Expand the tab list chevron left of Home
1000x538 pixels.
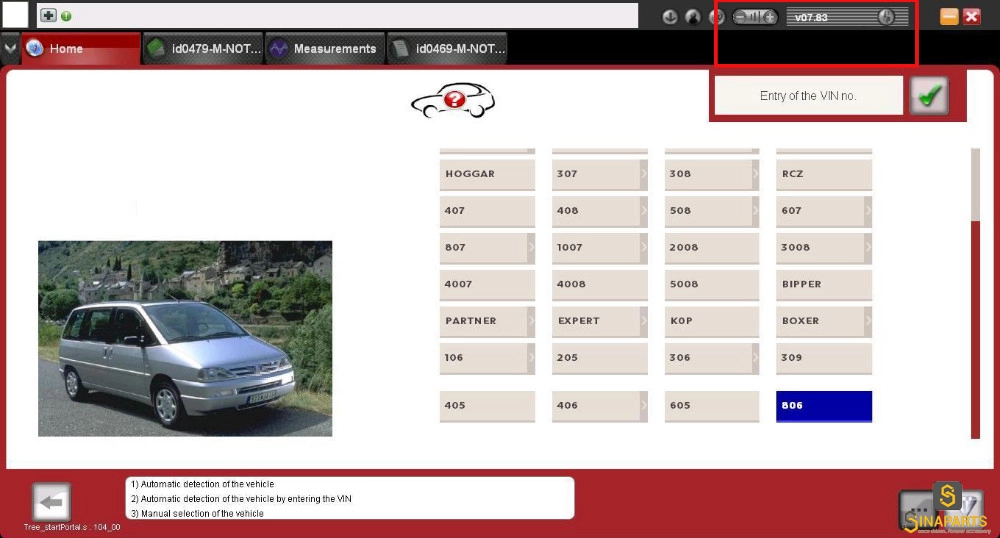tap(10, 48)
